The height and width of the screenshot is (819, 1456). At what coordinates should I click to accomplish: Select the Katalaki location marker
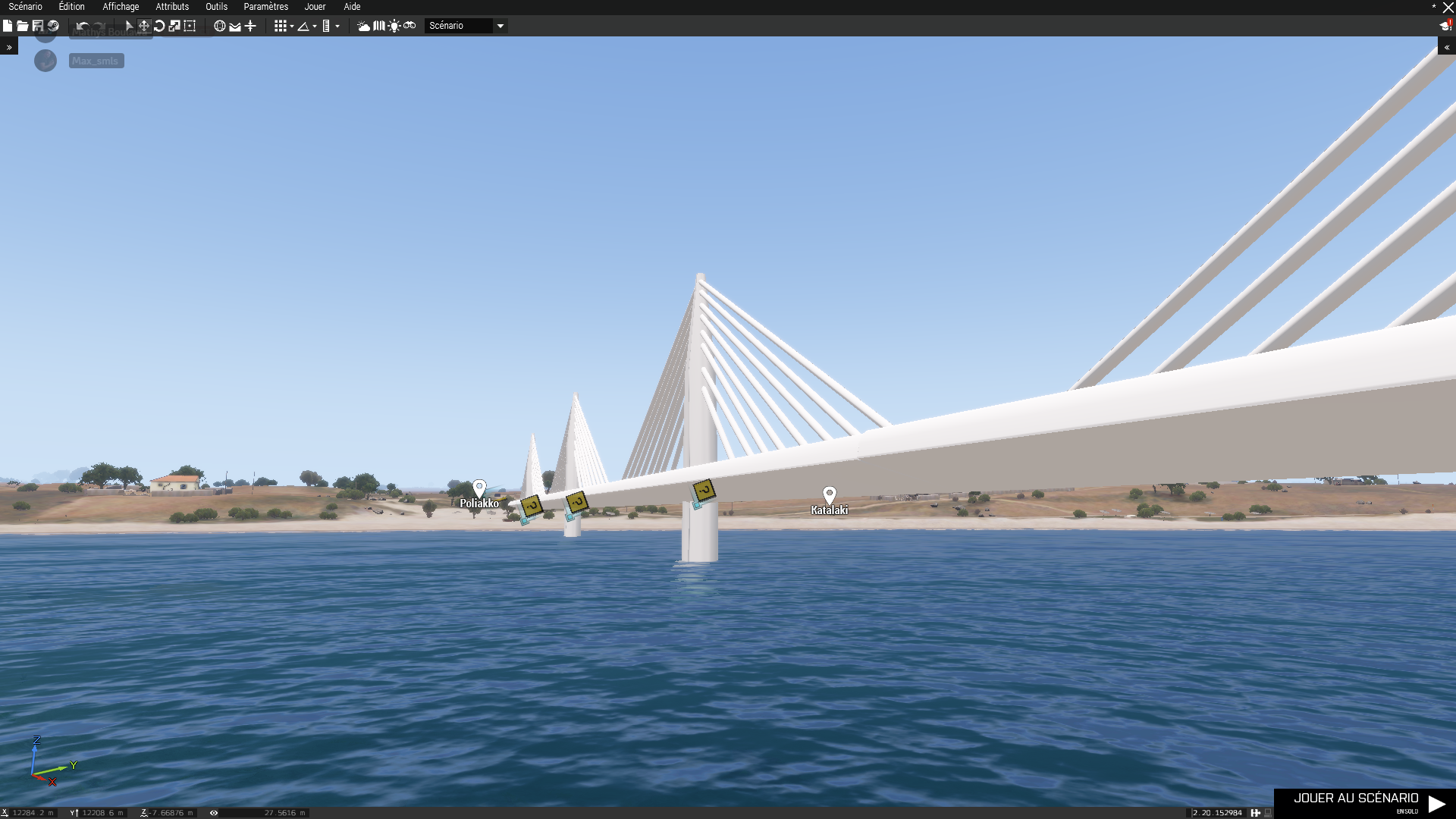tap(829, 494)
